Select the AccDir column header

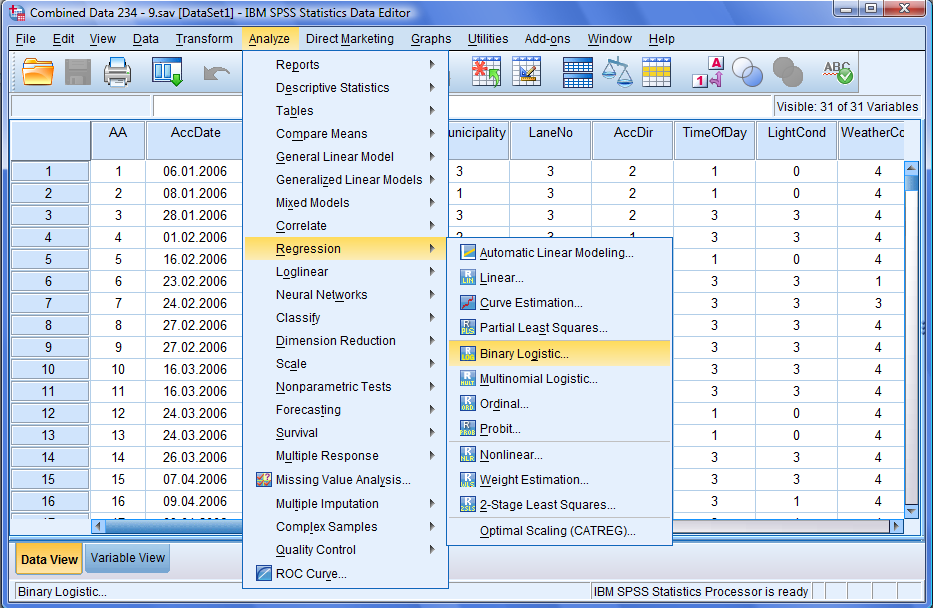click(633, 140)
